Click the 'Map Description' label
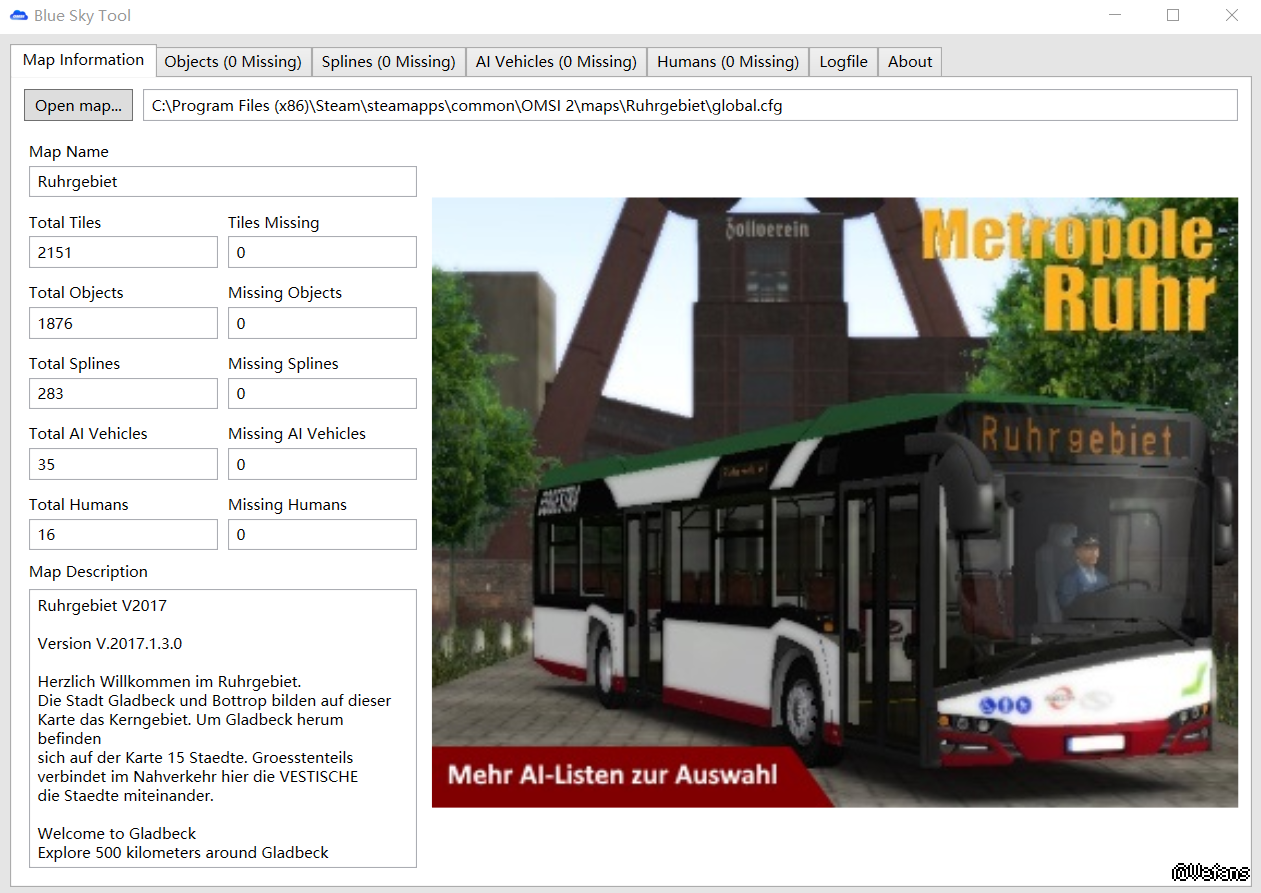The height and width of the screenshot is (893, 1261). click(x=88, y=572)
